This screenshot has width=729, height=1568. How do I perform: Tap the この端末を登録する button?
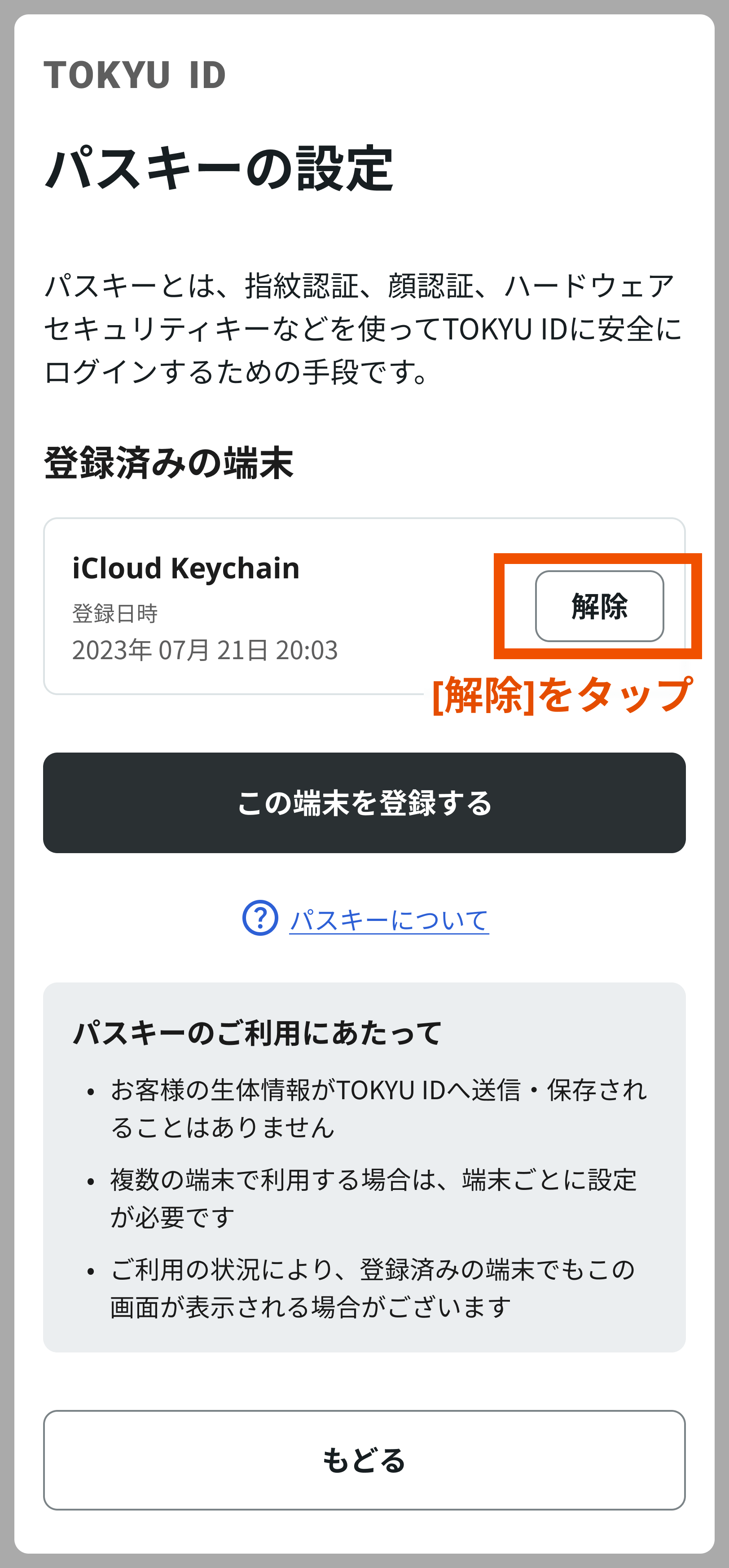click(x=364, y=802)
